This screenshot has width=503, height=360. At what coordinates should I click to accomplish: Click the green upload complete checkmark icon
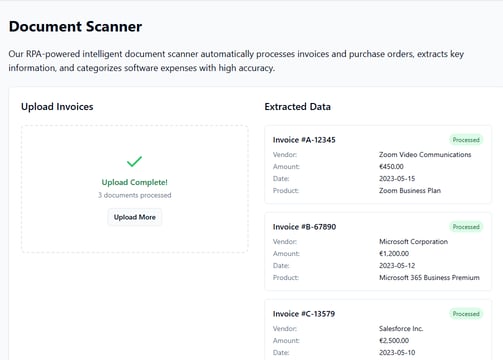(x=134, y=161)
